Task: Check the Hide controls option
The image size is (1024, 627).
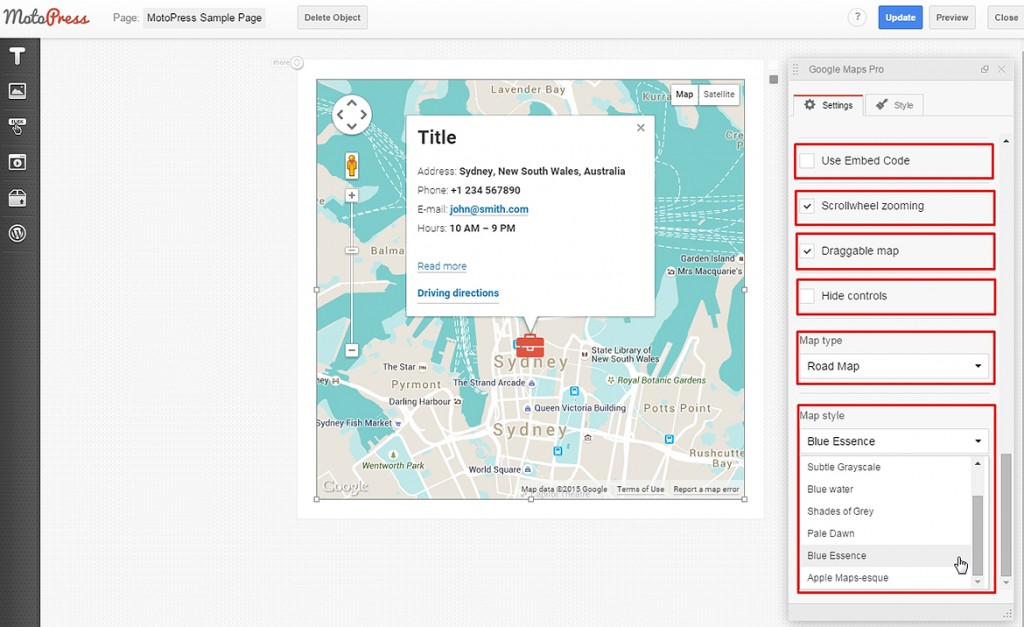Action: click(807, 296)
